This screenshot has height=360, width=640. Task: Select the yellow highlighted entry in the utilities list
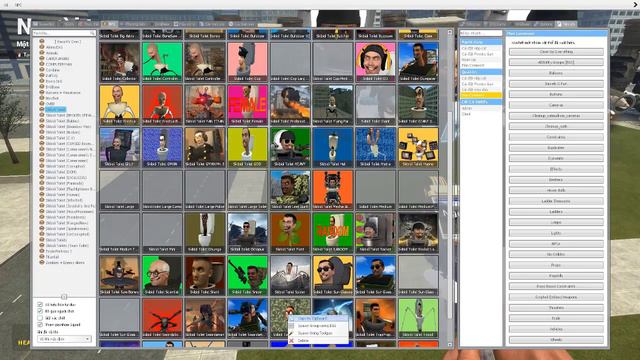point(481,95)
